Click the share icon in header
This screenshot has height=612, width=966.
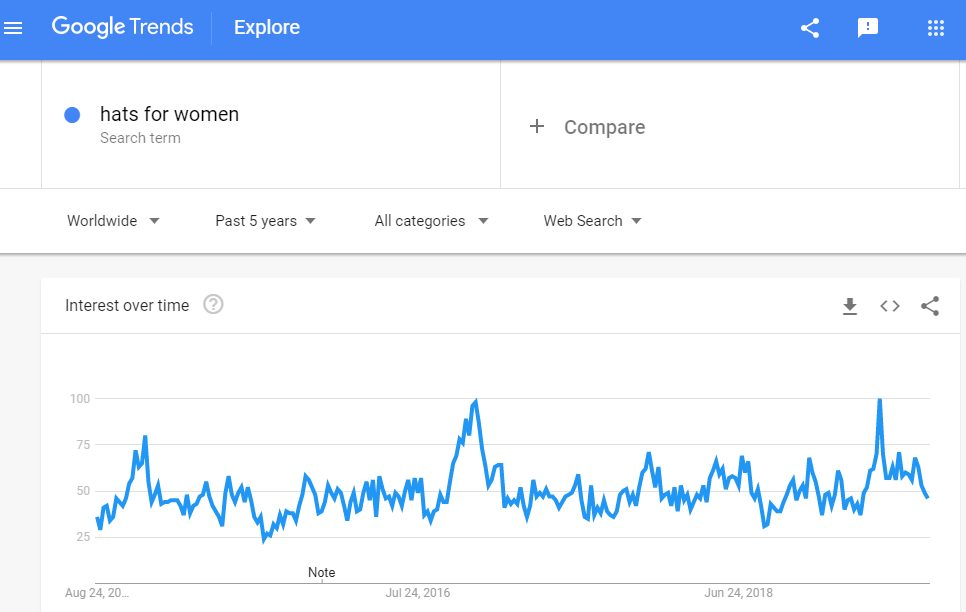[x=810, y=28]
